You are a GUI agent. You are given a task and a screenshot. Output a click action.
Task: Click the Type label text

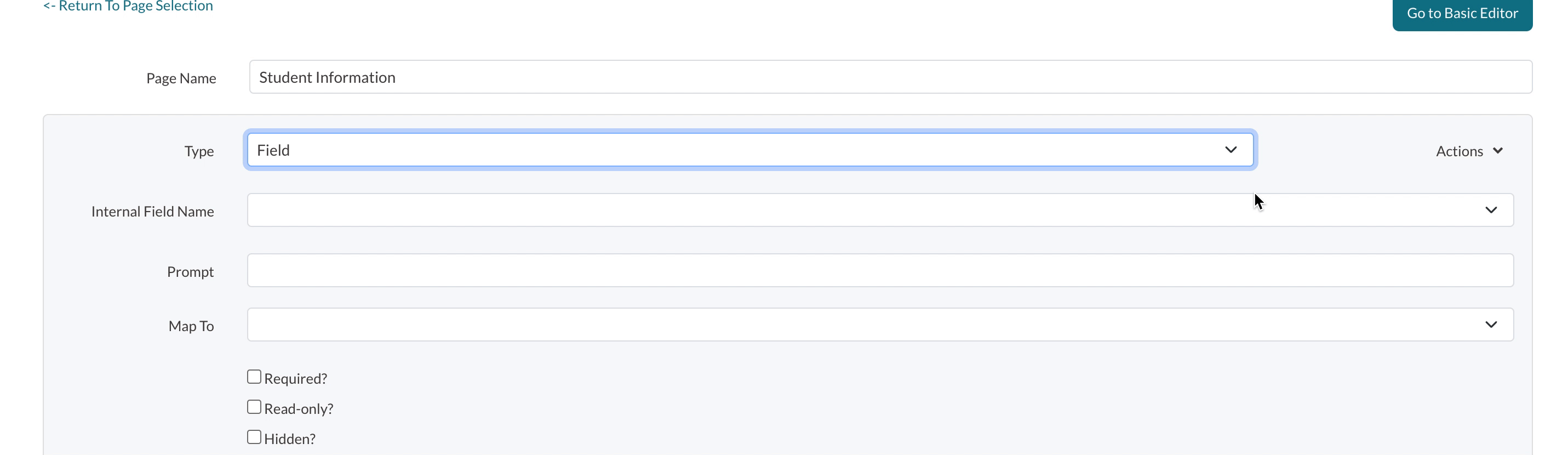click(x=198, y=151)
